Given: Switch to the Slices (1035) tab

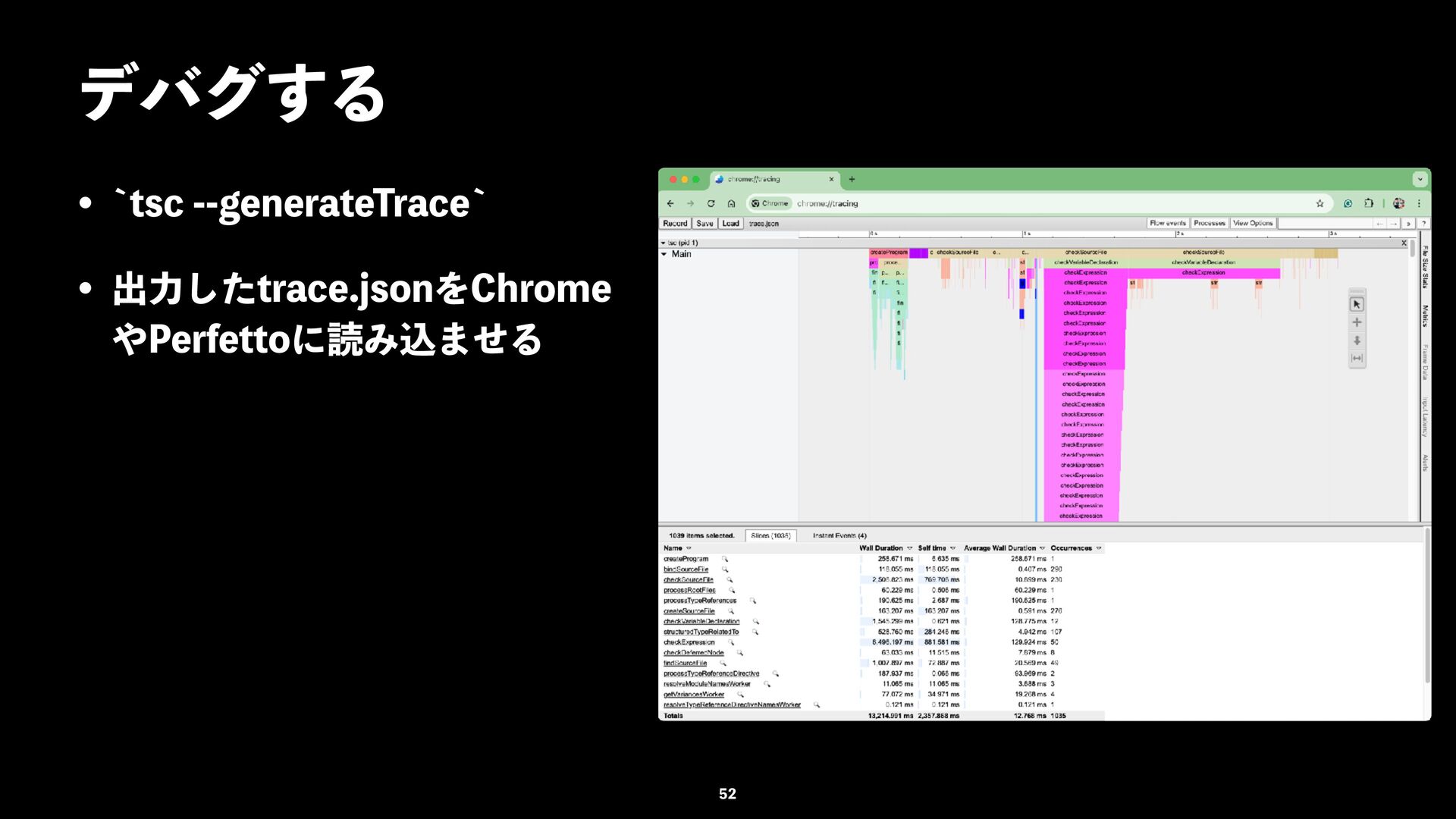Looking at the screenshot, I should click(770, 535).
